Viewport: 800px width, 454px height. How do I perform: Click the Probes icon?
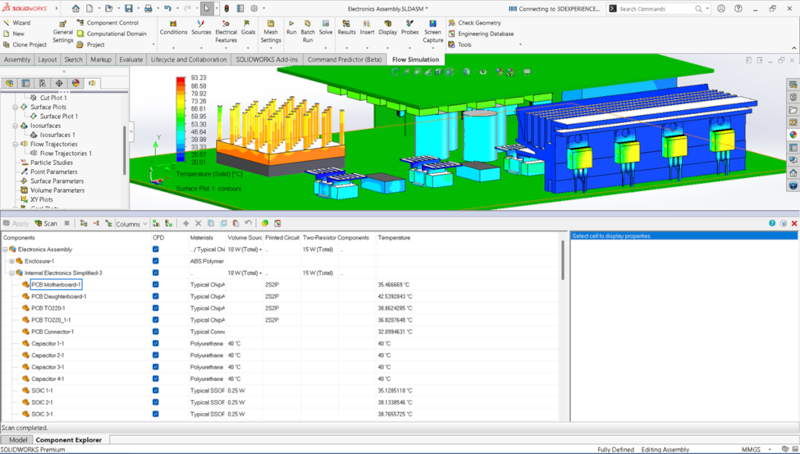pyautogui.click(x=408, y=30)
